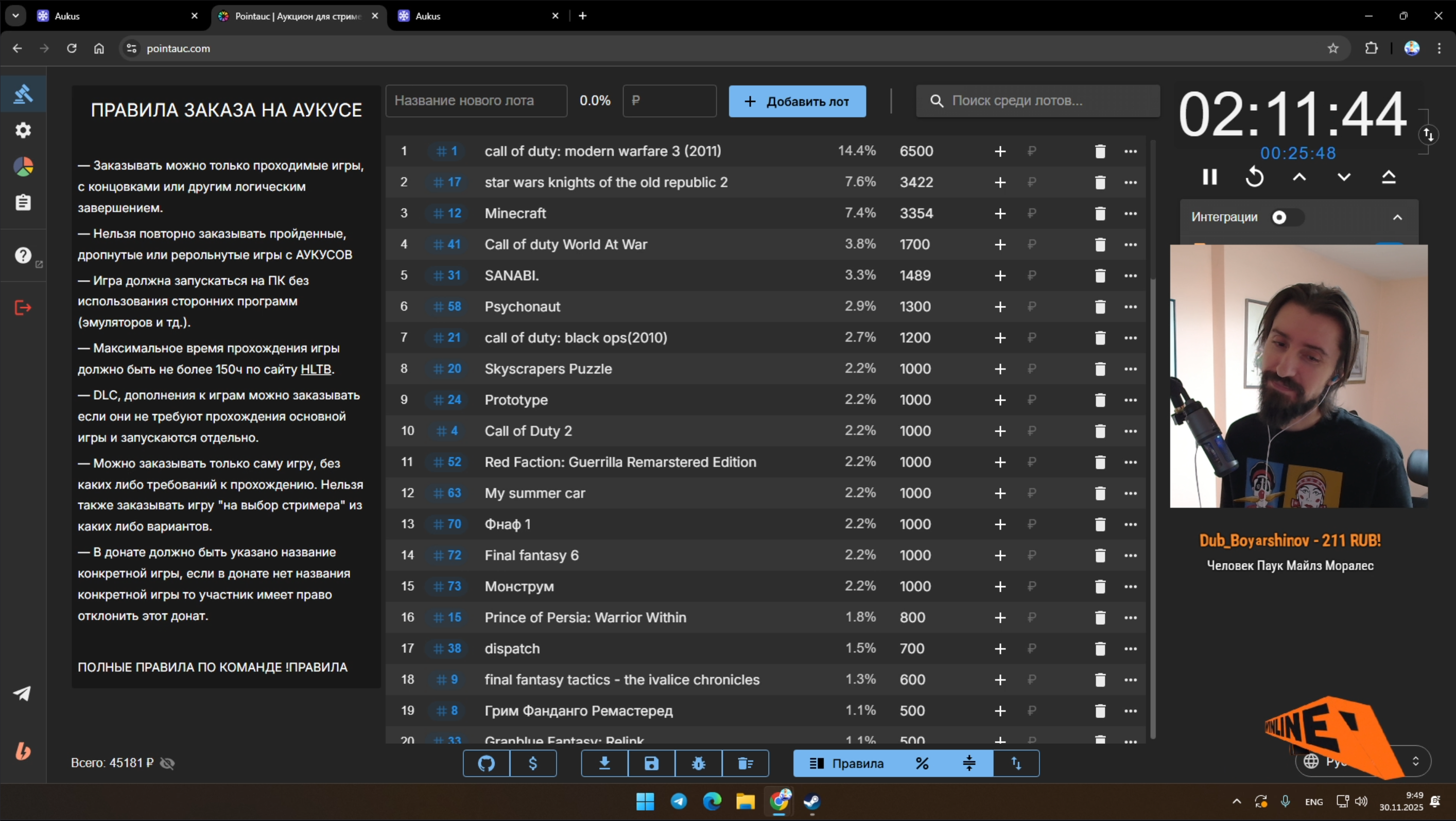1456x821 pixels.
Task: Click the logout icon in sidebar
Action: point(23,307)
